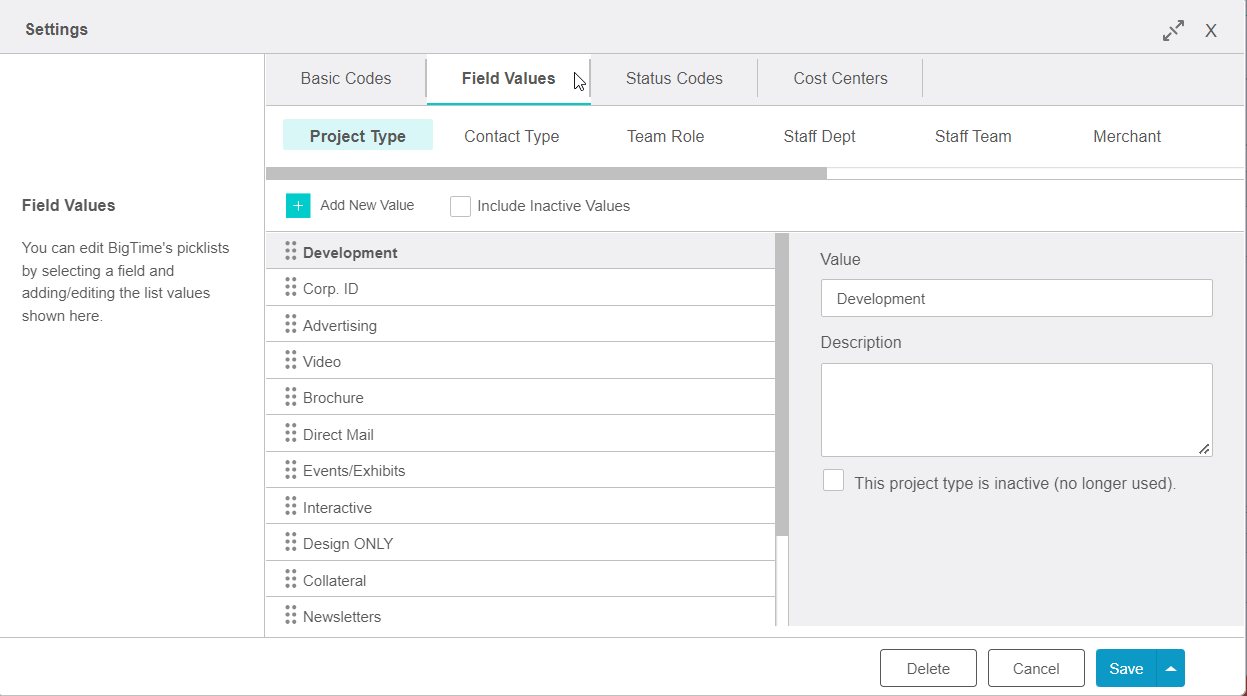The height and width of the screenshot is (696, 1247).
Task: Click the drag handle beside Advertising
Action: [x=291, y=324]
